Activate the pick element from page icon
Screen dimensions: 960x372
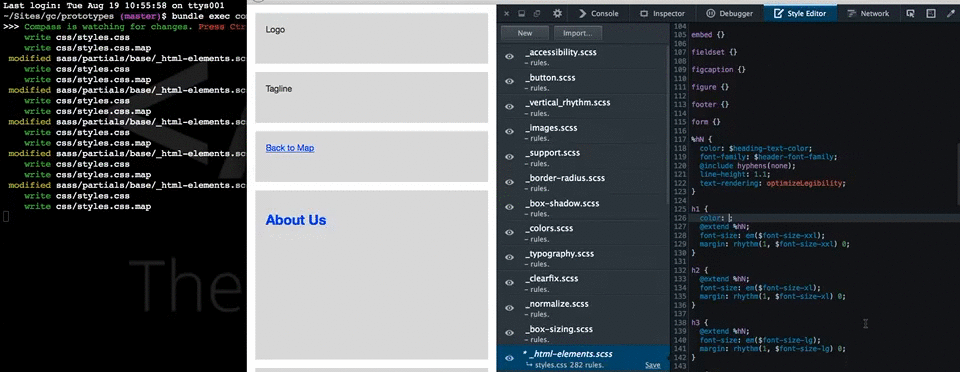click(910, 13)
